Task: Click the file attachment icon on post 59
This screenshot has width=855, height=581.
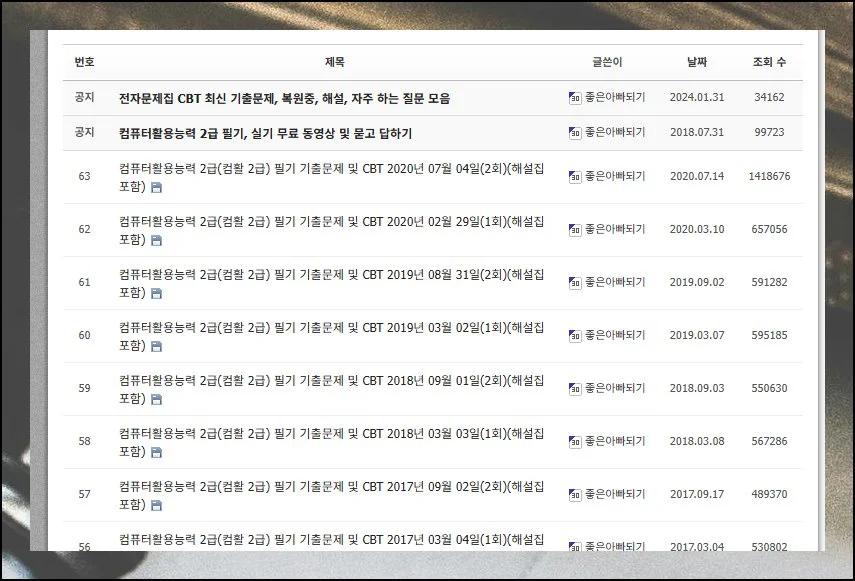Action: point(156,399)
